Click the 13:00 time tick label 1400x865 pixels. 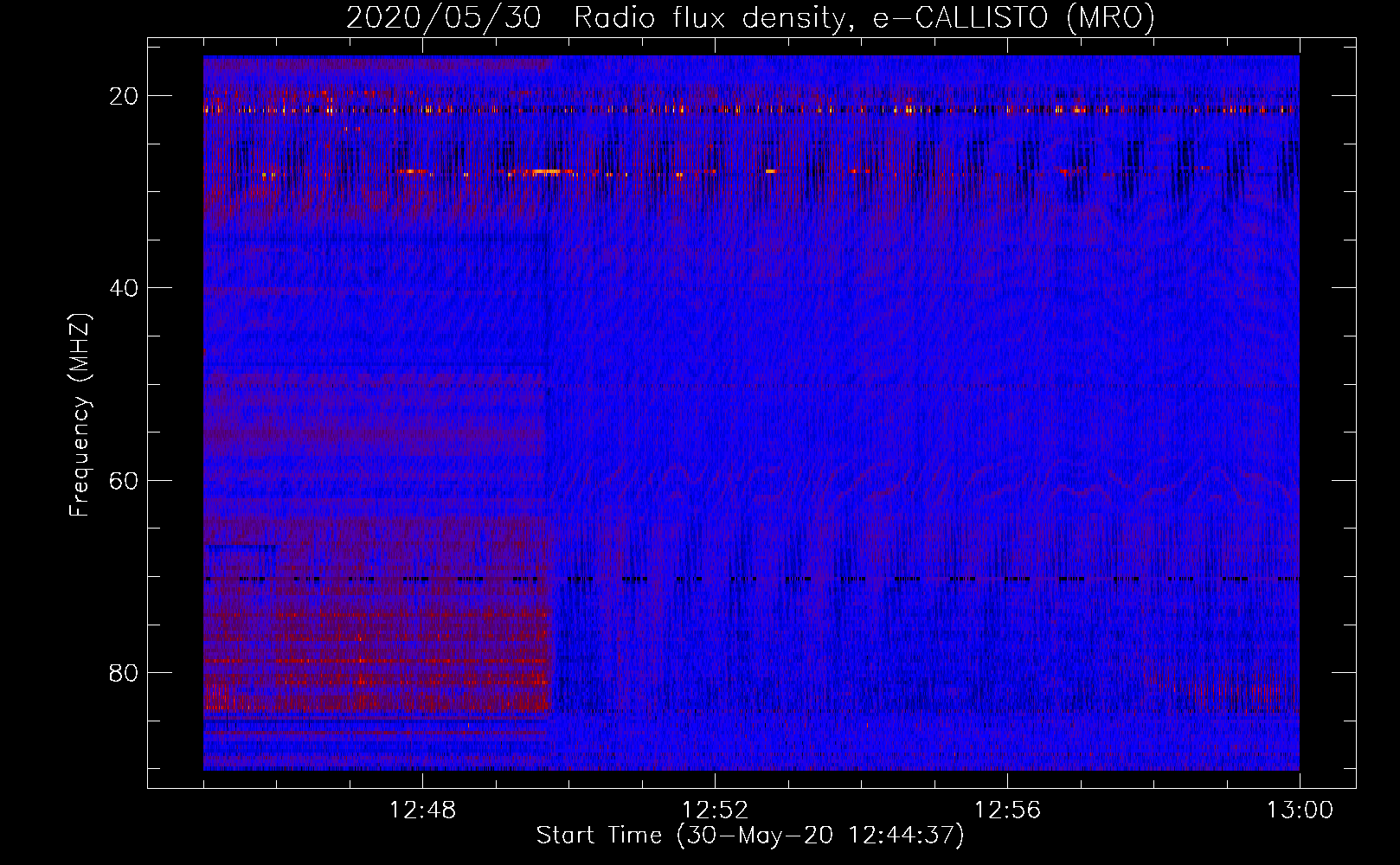[1300, 811]
